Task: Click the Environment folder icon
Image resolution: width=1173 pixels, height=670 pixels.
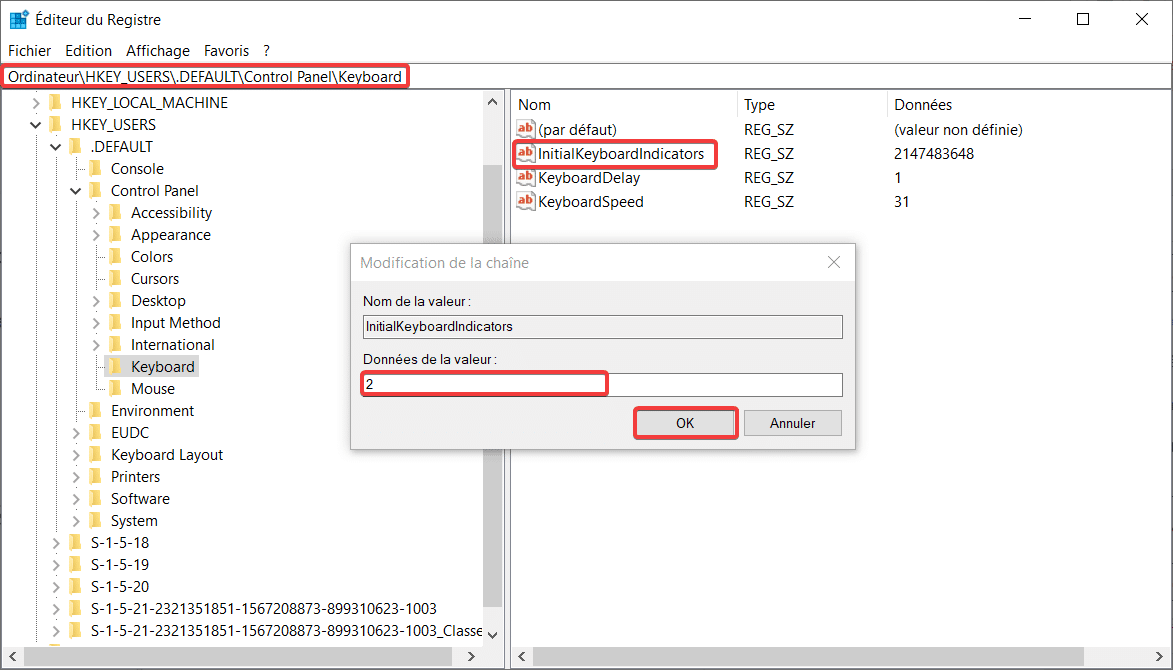Action: coord(96,411)
